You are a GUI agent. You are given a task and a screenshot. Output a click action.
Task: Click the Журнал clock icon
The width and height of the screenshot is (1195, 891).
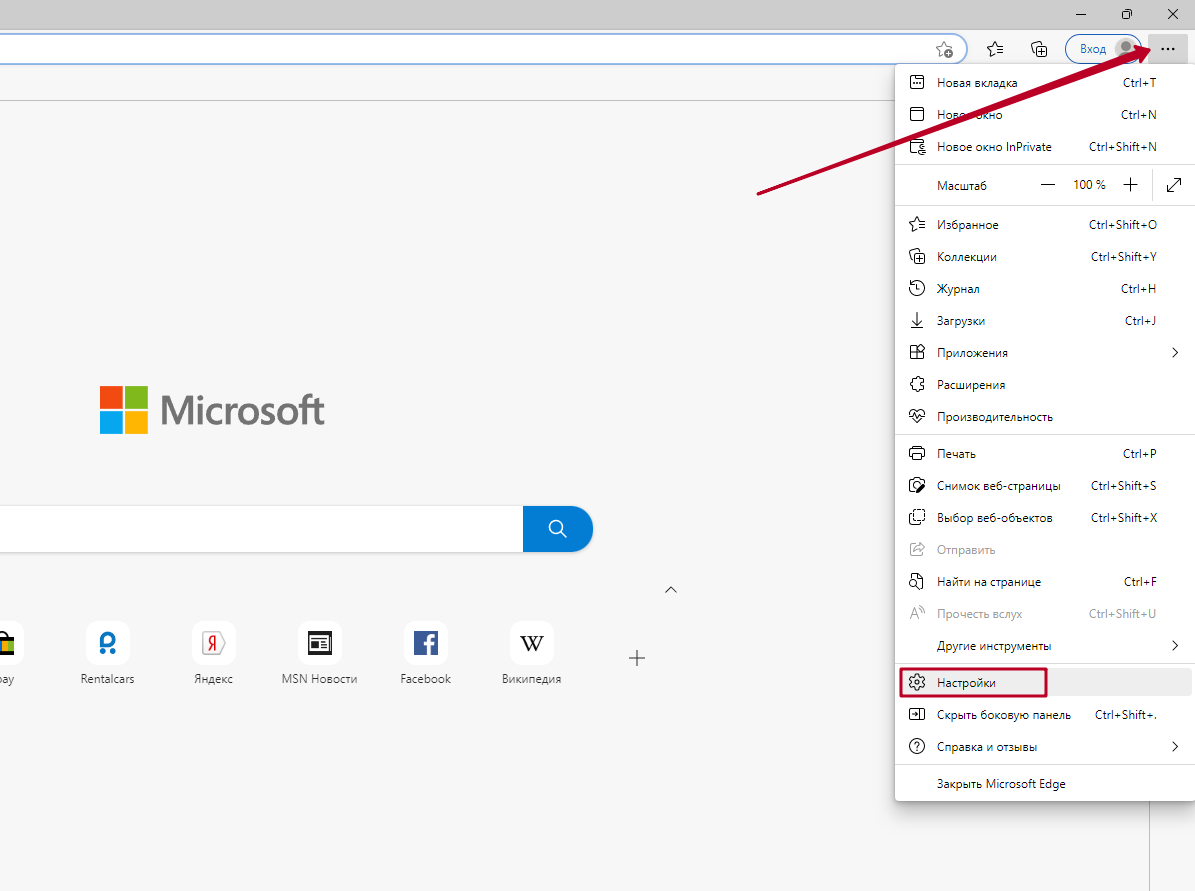[x=917, y=288]
